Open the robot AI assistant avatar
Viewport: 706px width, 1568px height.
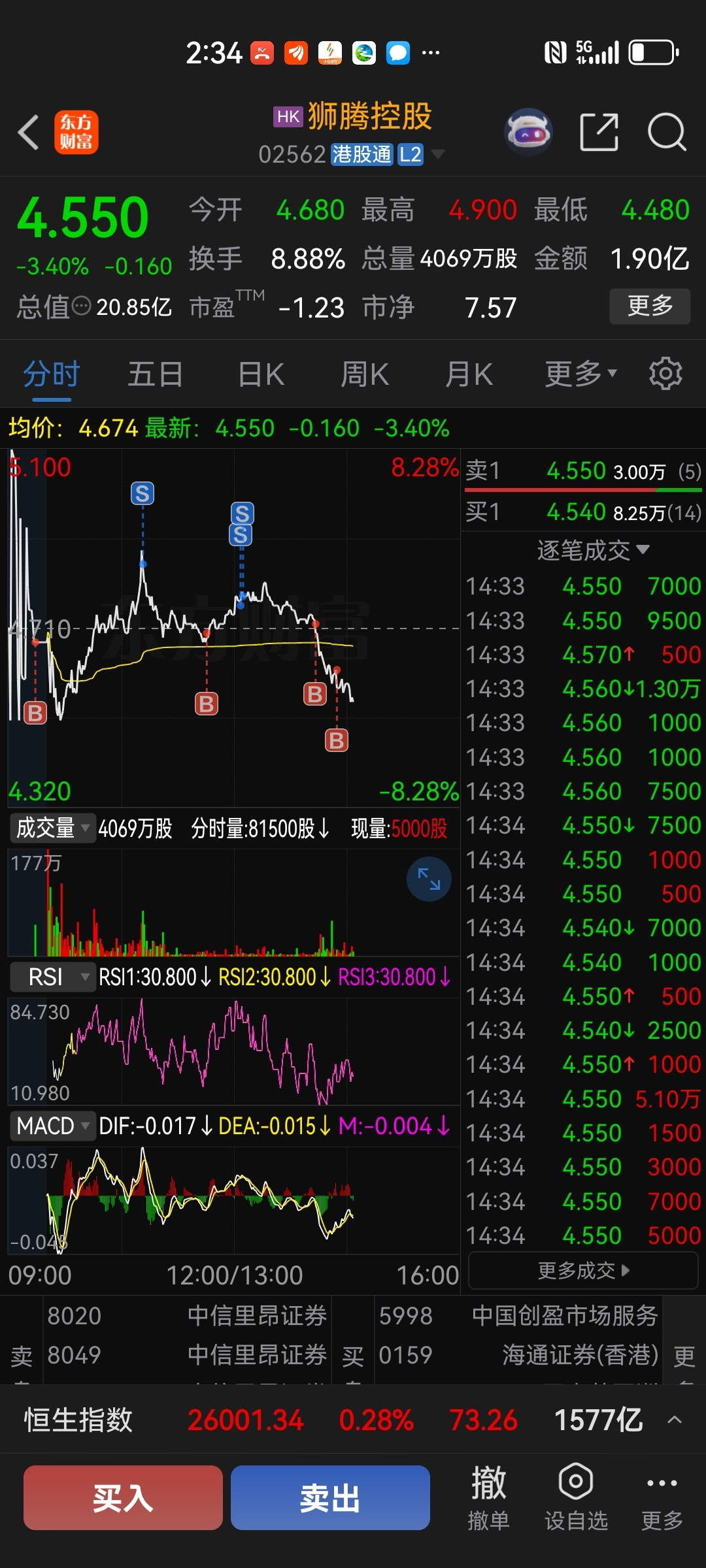pyautogui.click(x=529, y=132)
